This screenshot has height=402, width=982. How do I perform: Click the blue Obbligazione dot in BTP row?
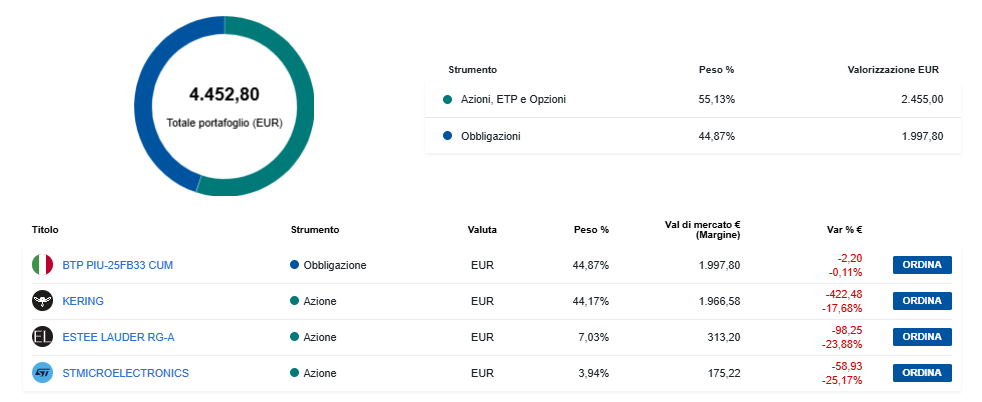pos(295,265)
